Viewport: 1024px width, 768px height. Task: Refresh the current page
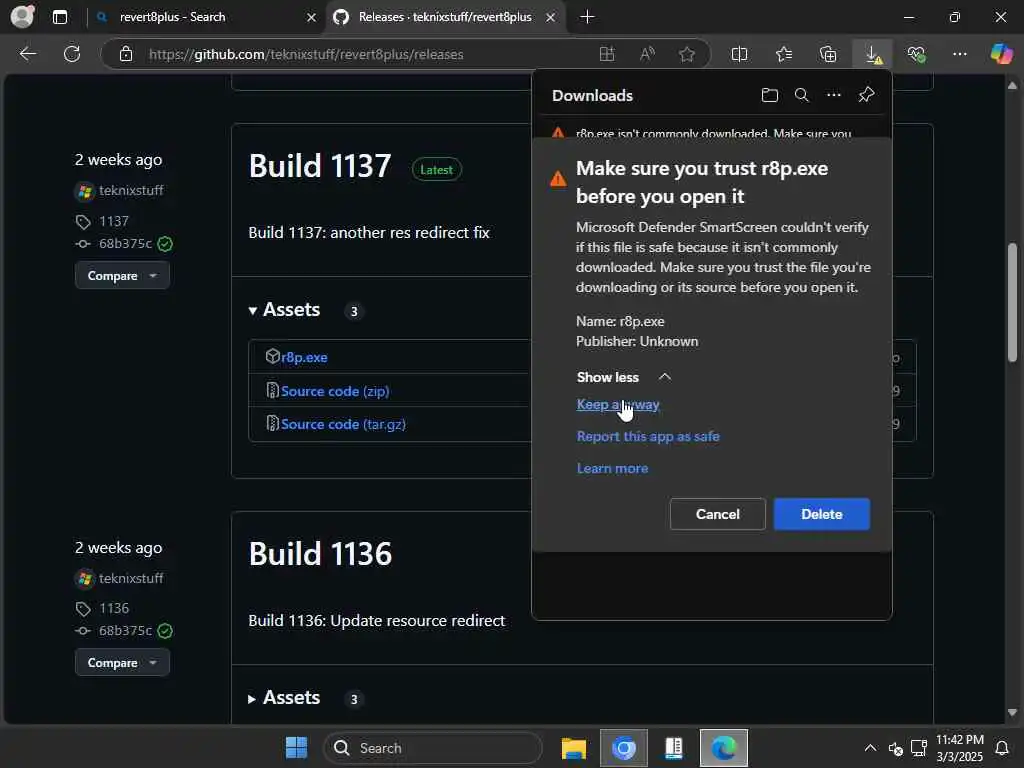[72, 54]
